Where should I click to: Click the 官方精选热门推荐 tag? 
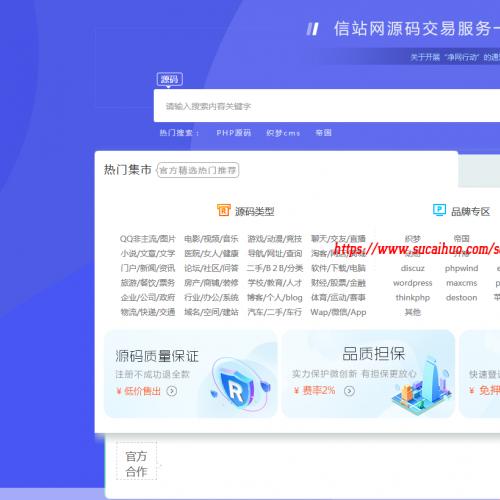198,170
